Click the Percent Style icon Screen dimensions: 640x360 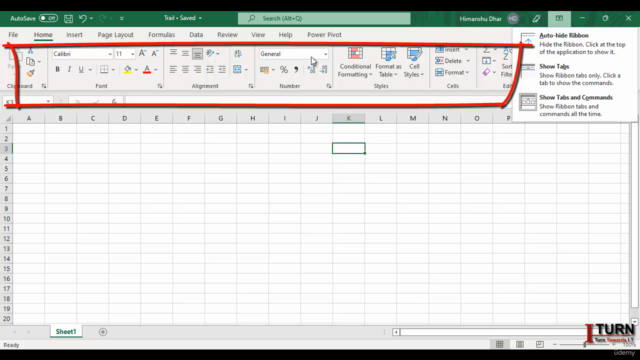[284, 70]
